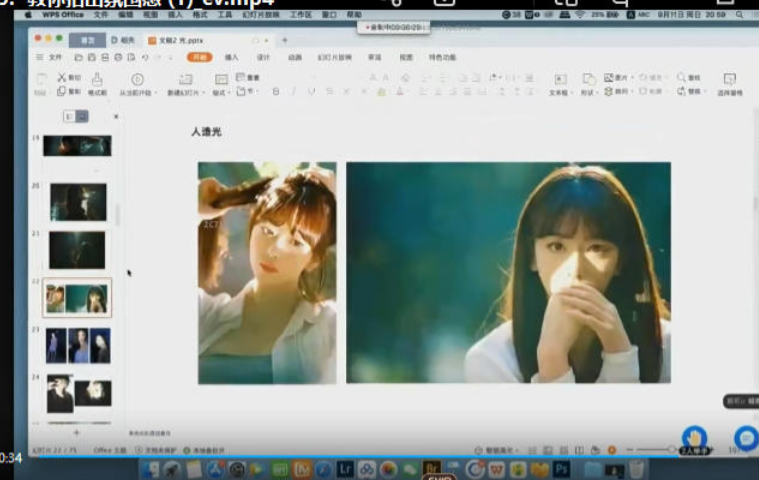
Task: Open Photoshop from the Dock
Action: pos(562,468)
